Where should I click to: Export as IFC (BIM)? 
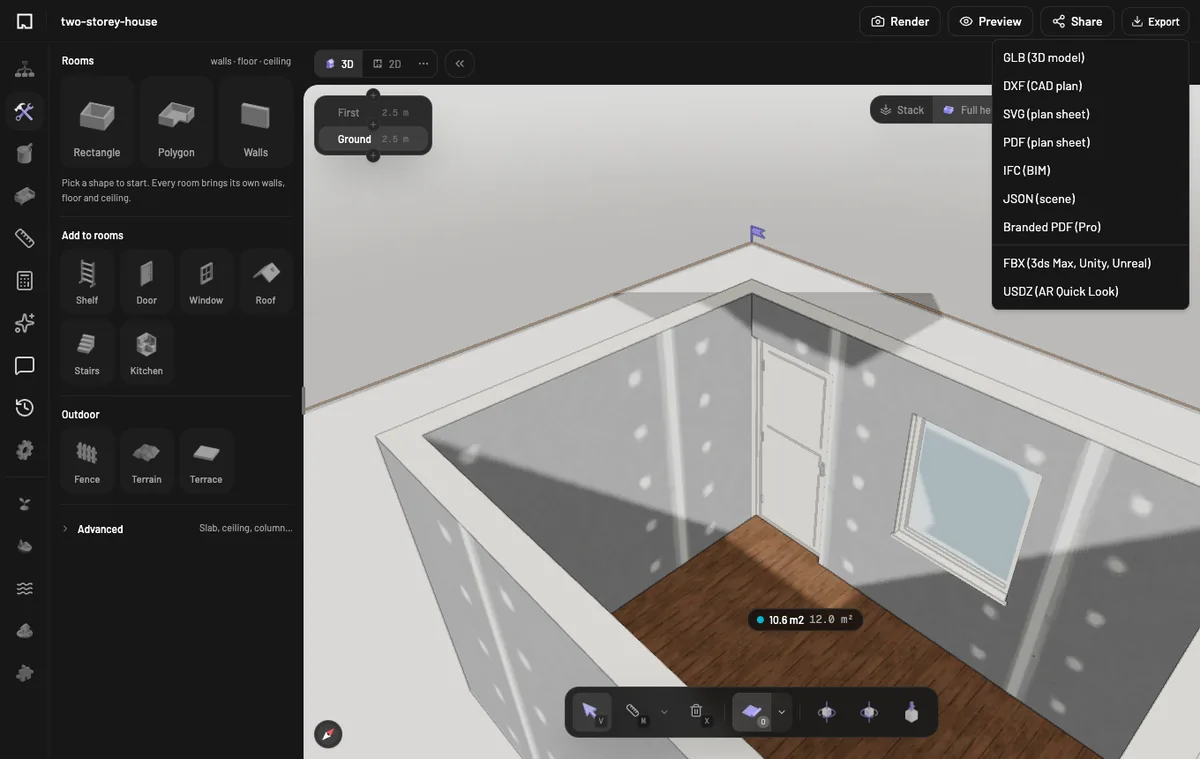coord(1090,171)
